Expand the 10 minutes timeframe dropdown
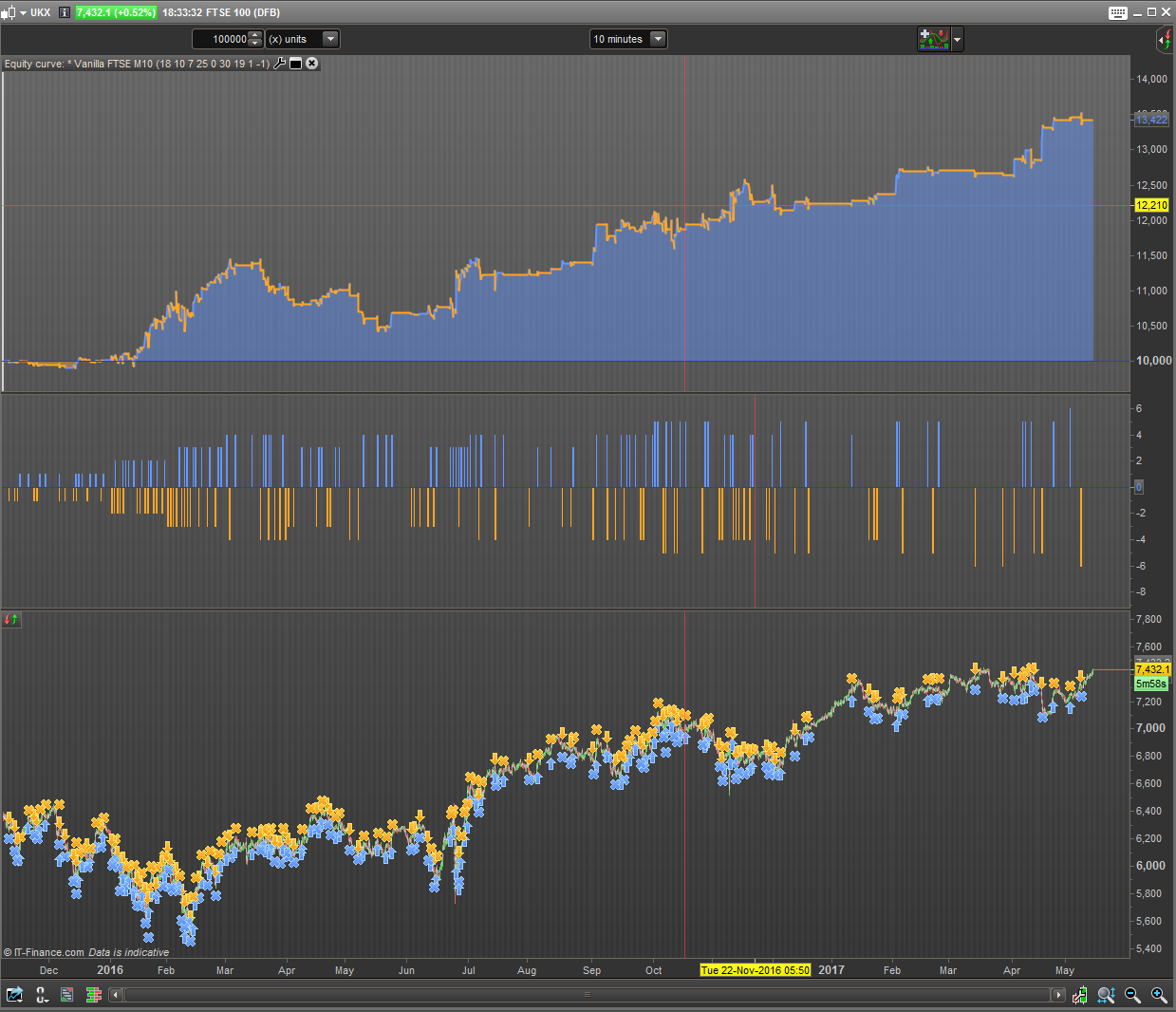 tap(658, 39)
